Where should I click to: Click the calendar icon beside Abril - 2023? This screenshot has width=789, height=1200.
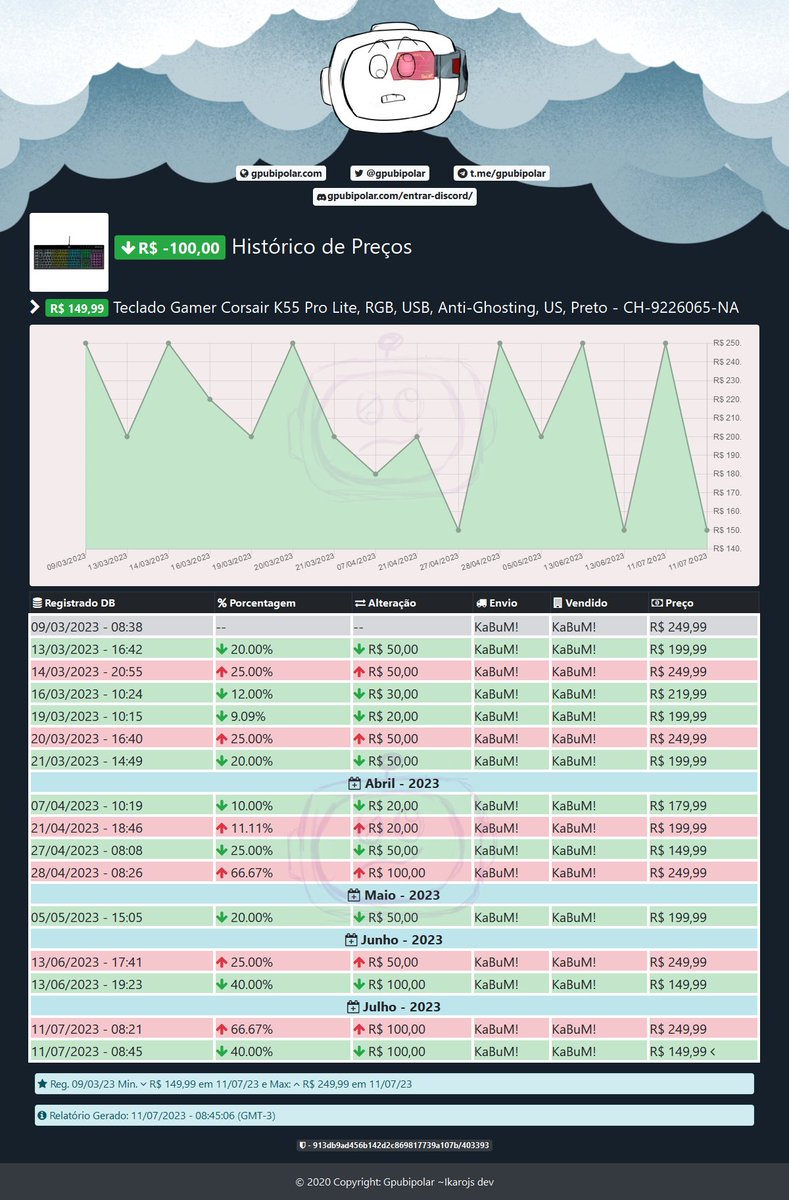coord(353,783)
